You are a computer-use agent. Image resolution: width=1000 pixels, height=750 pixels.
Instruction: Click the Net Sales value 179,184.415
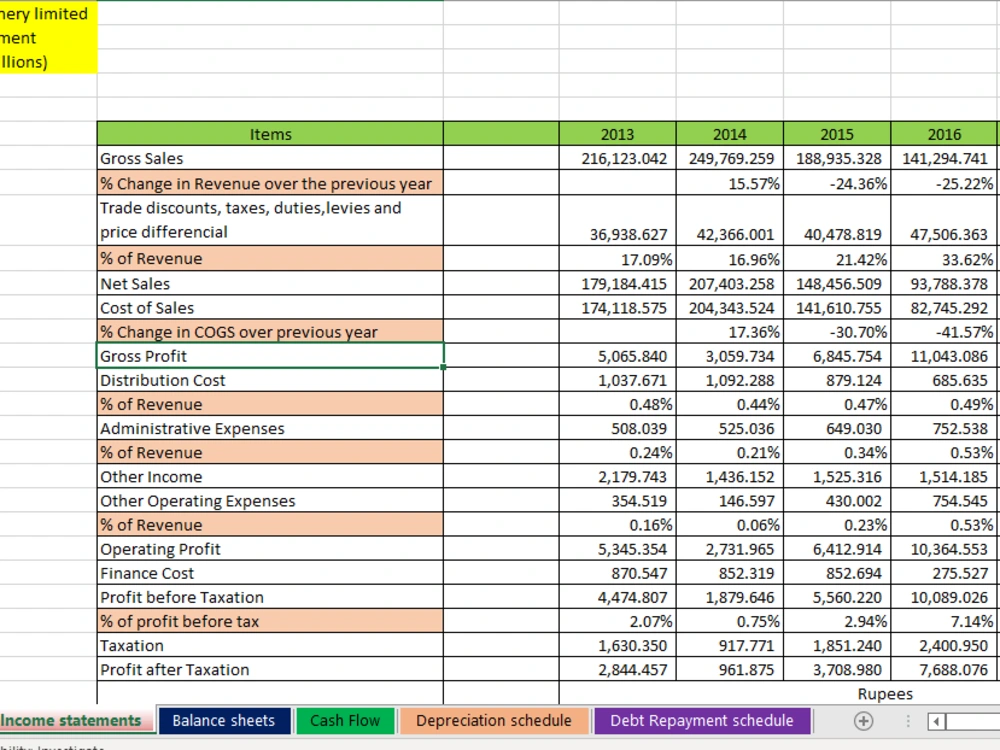coord(617,283)
